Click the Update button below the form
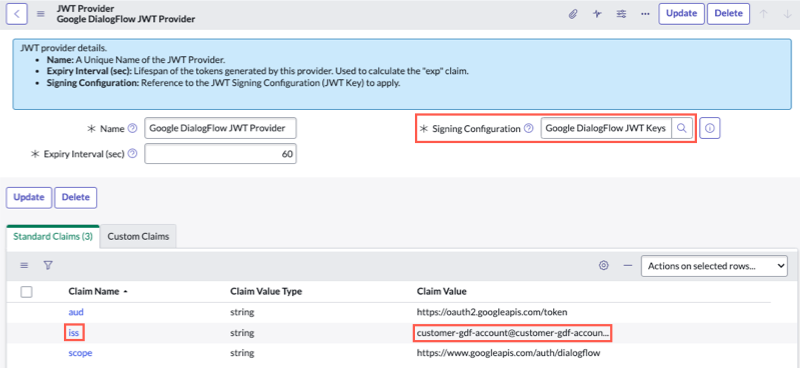Screen dimensions: 800x368 (29, 198)
